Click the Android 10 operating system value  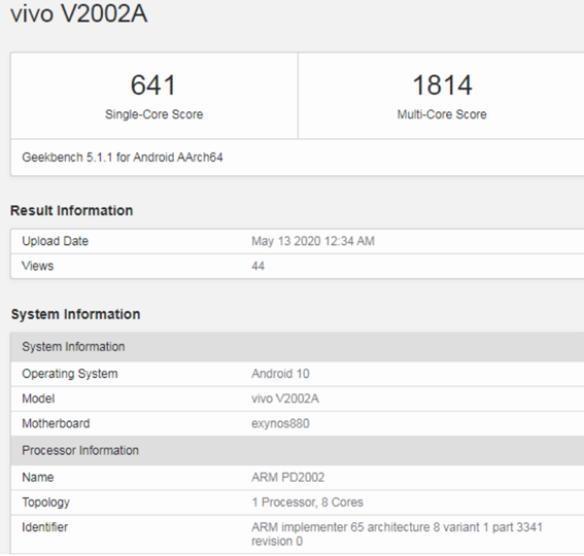tap(280, 374)
